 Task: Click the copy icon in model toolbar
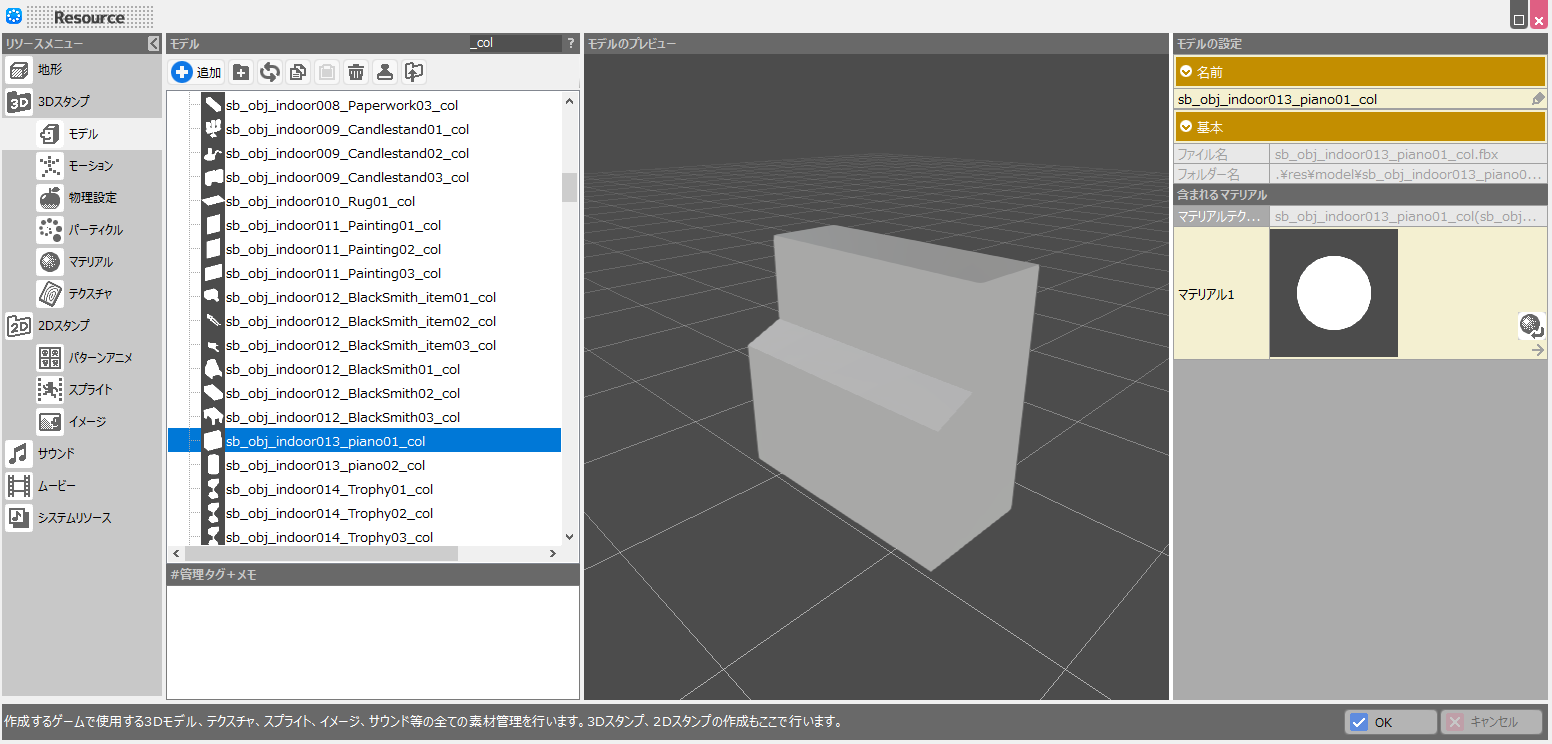[x=298, y=72]
